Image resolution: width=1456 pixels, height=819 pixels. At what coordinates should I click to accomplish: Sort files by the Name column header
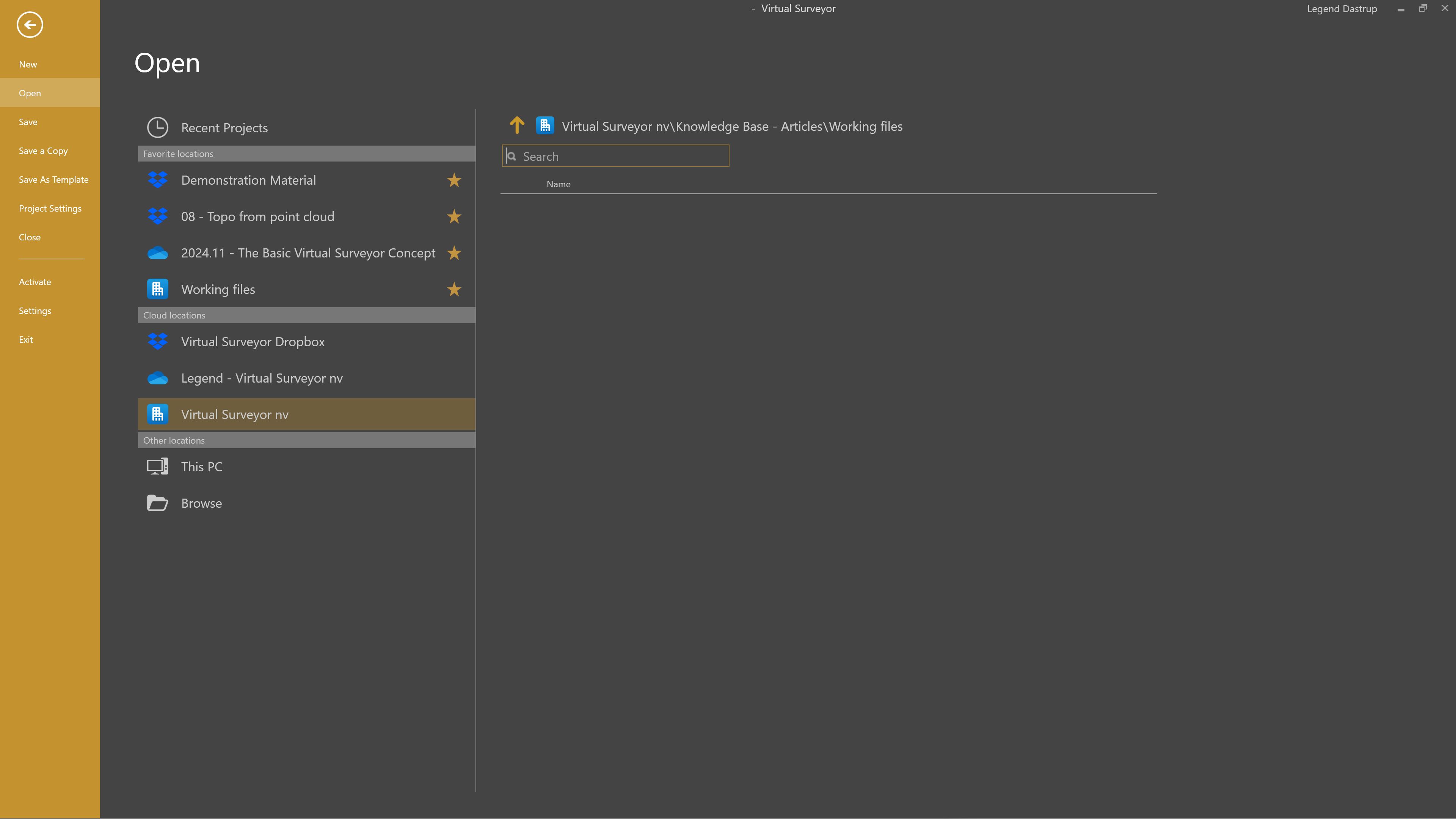point(559,184)
